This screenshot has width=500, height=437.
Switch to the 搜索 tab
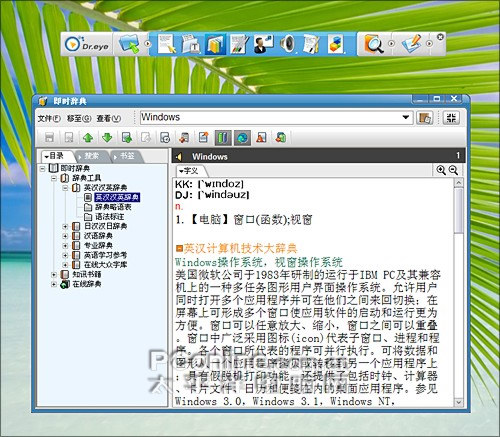click(x=91, y=156)
